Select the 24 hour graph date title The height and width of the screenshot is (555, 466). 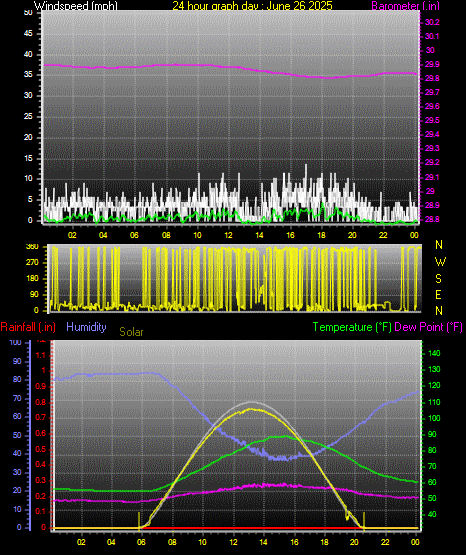[252, 6]
